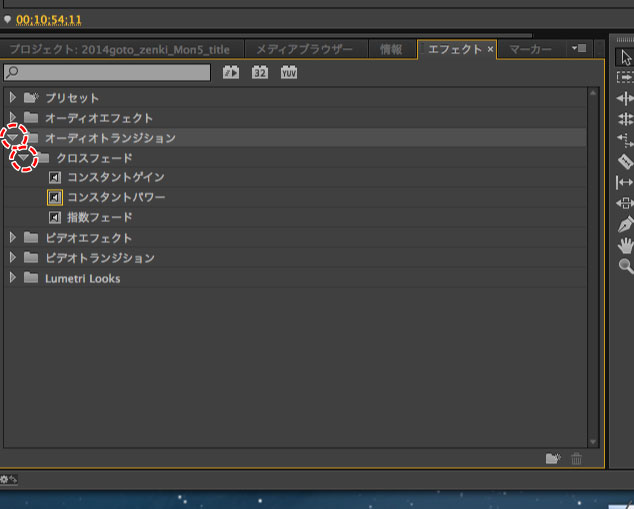Expand the オーディオエフェクト folder

[x=13, y=117]
